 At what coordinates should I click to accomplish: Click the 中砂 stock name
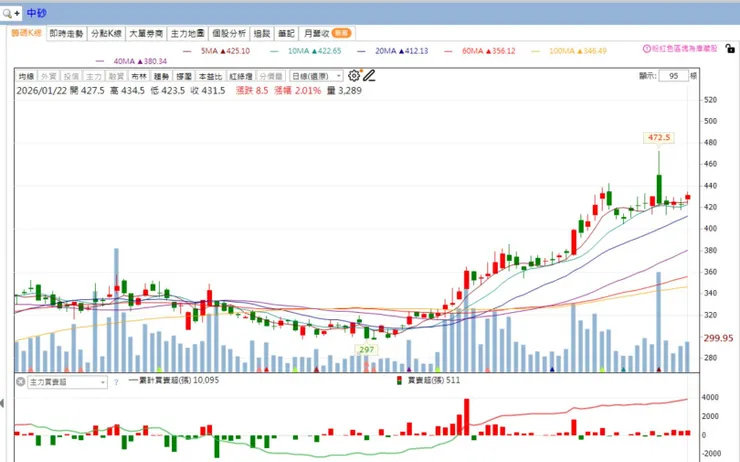coord(36,13)
